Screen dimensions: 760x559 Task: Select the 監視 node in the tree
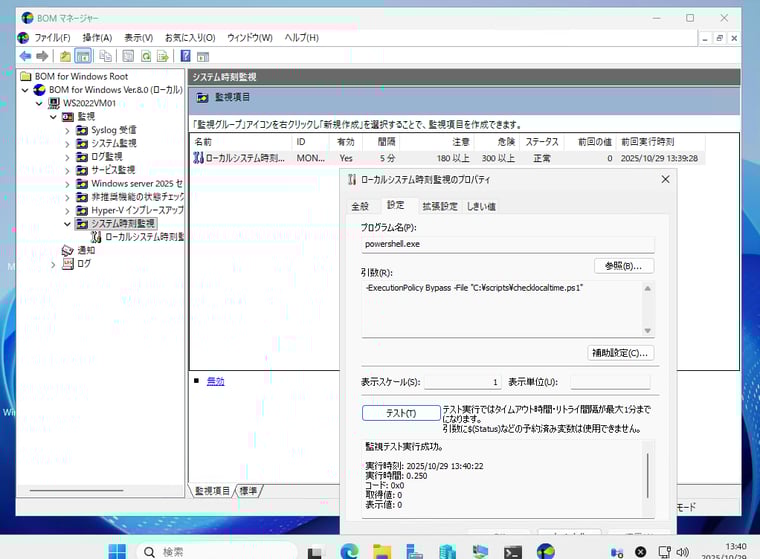point(86,116)
